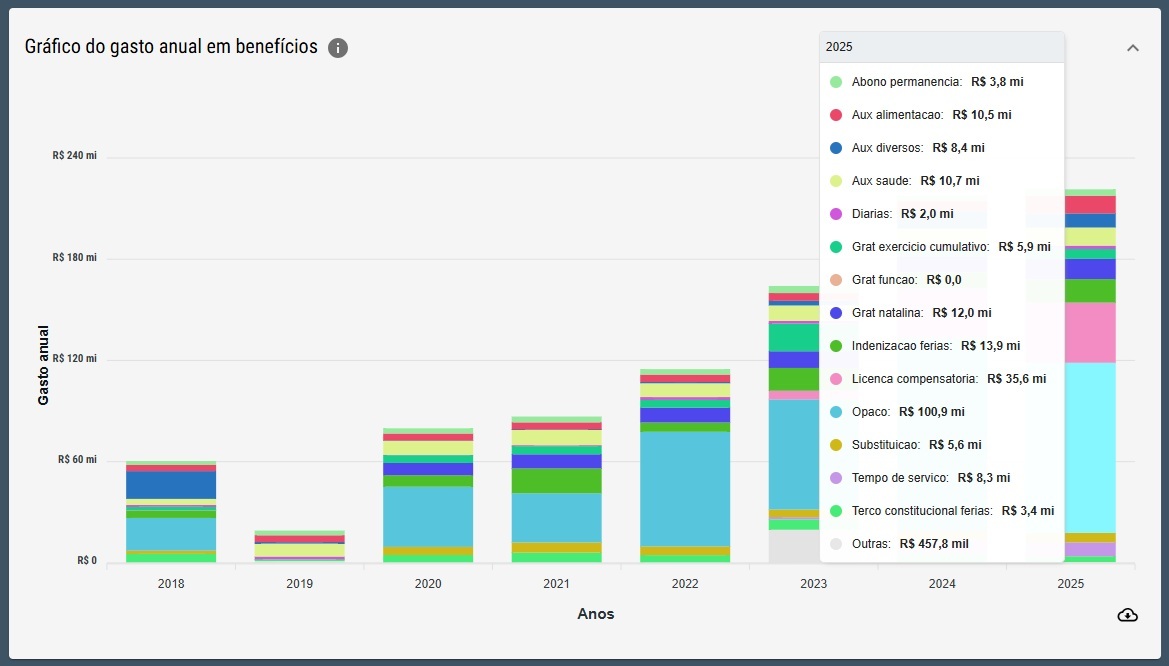The height and width of the screenshot is (666, 1169).
Task: Click the Tempo de servico legend entry
Action: pos(930,478)
